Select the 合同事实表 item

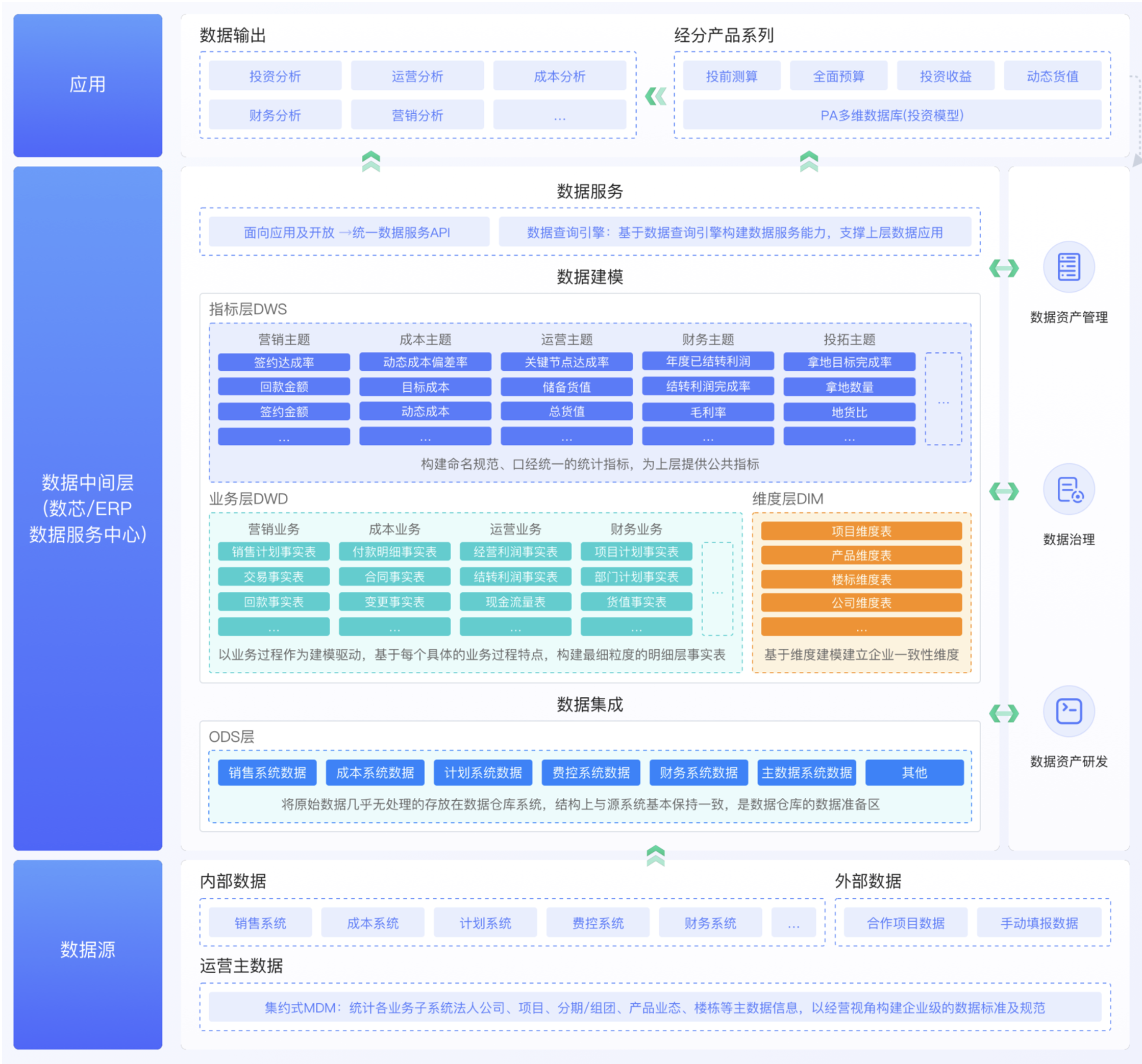(394, 576)
